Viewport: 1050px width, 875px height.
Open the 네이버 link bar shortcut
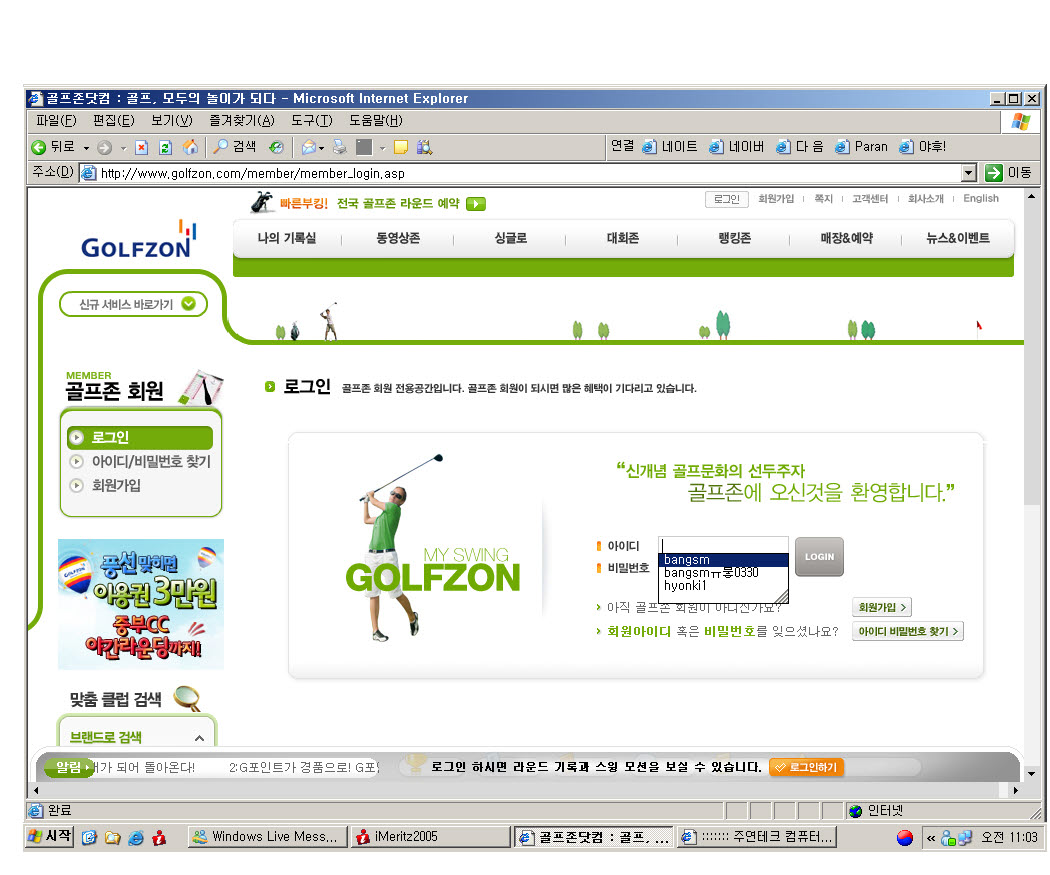pos(736,147)
